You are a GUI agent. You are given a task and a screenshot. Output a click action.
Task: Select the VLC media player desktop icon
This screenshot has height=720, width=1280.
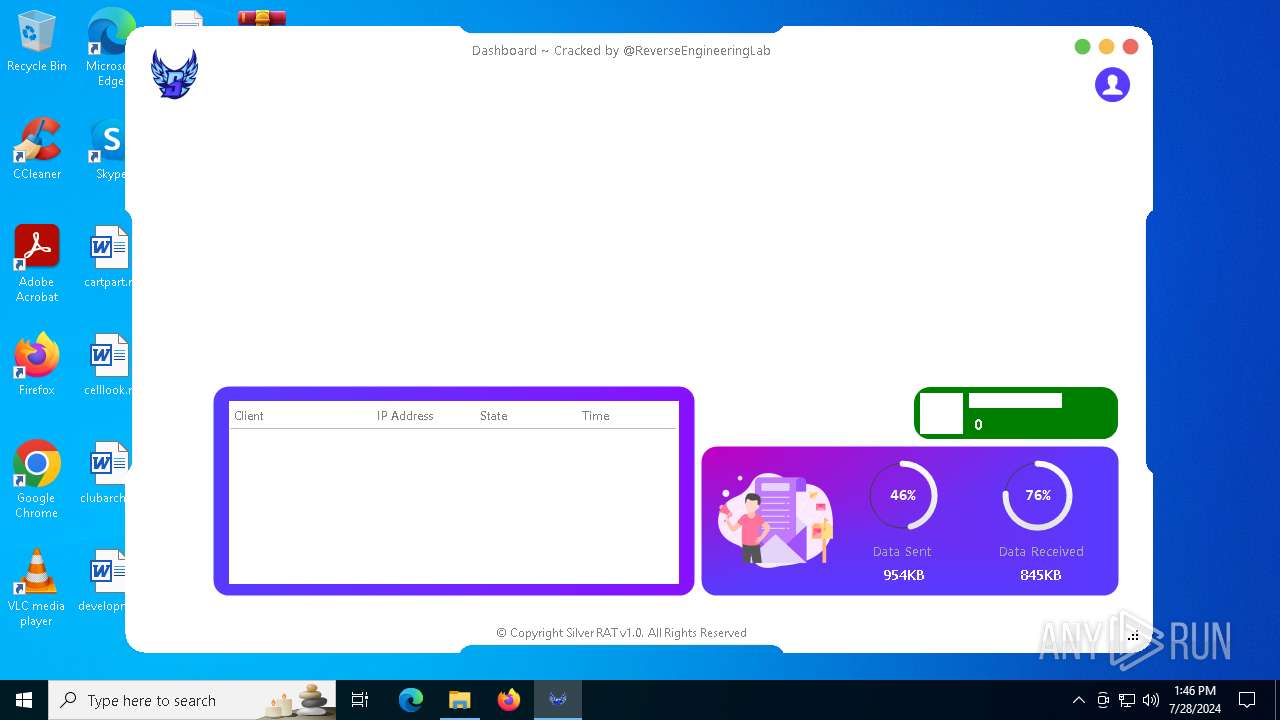click(x=37, y=587)
